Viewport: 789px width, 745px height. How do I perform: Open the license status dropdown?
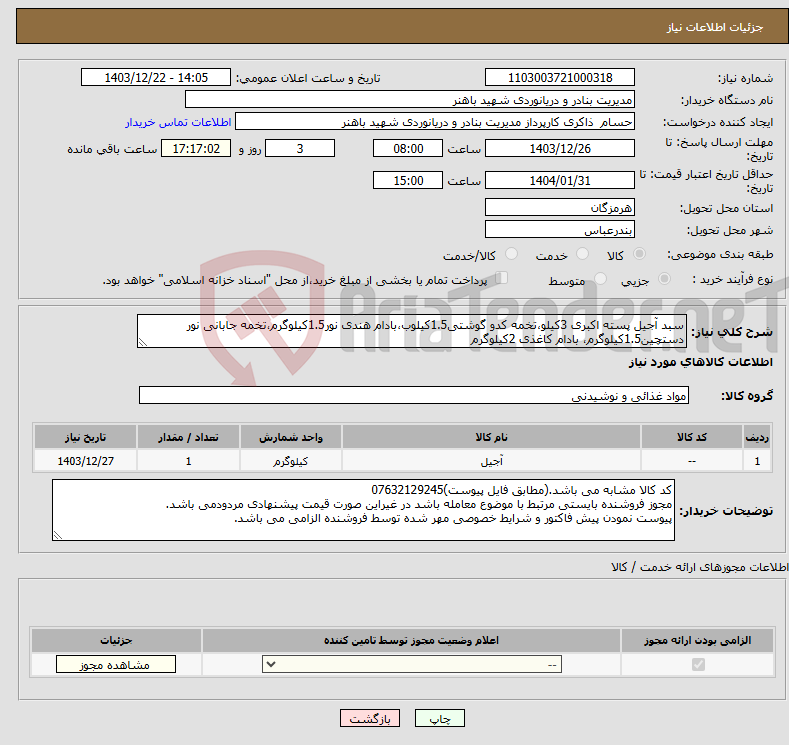pos(412,665)
